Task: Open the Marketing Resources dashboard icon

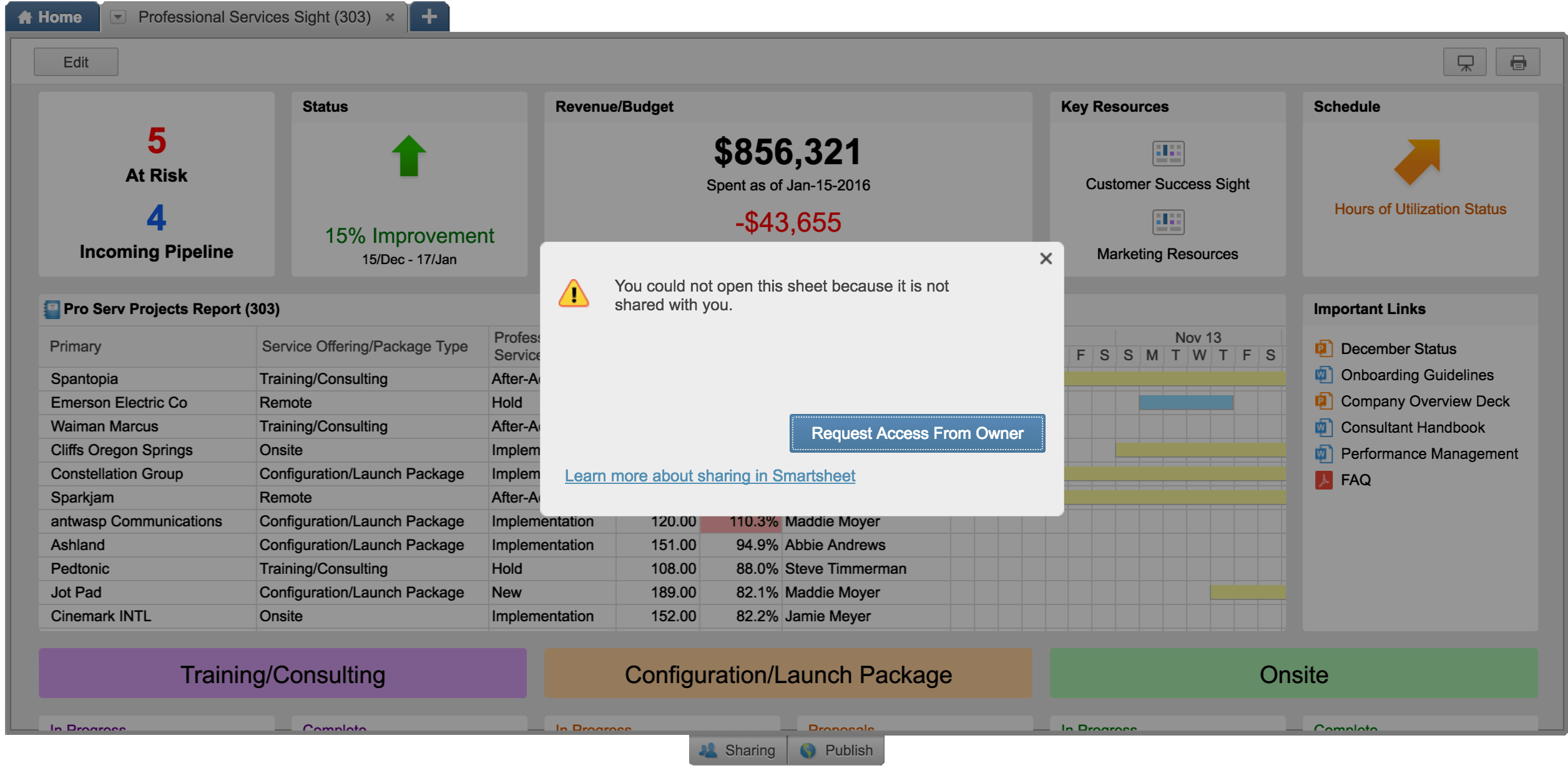Action: [1168, 222]
